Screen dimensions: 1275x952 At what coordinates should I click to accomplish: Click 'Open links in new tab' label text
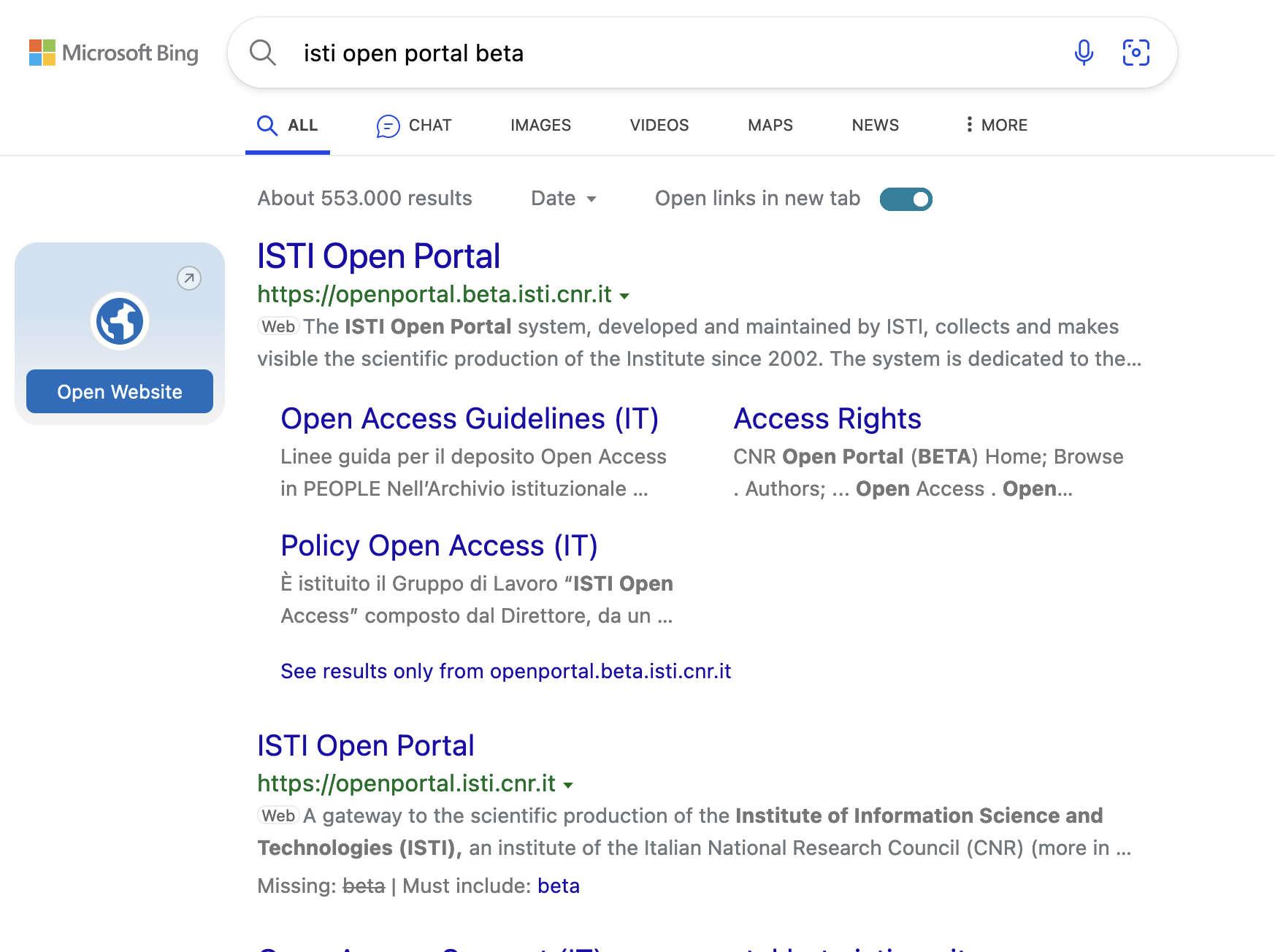[x=757, y=199]
